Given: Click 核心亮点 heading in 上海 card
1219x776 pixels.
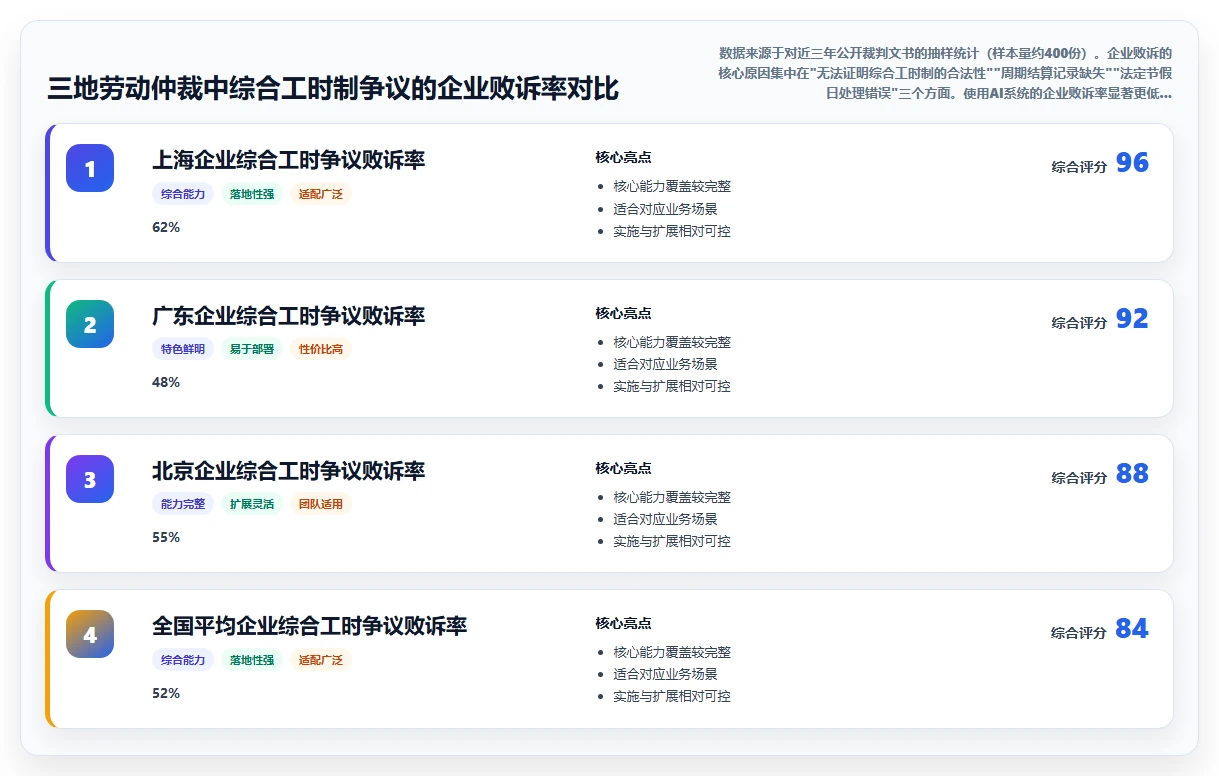Looking at the screenshot, I should tap(623, 157).
